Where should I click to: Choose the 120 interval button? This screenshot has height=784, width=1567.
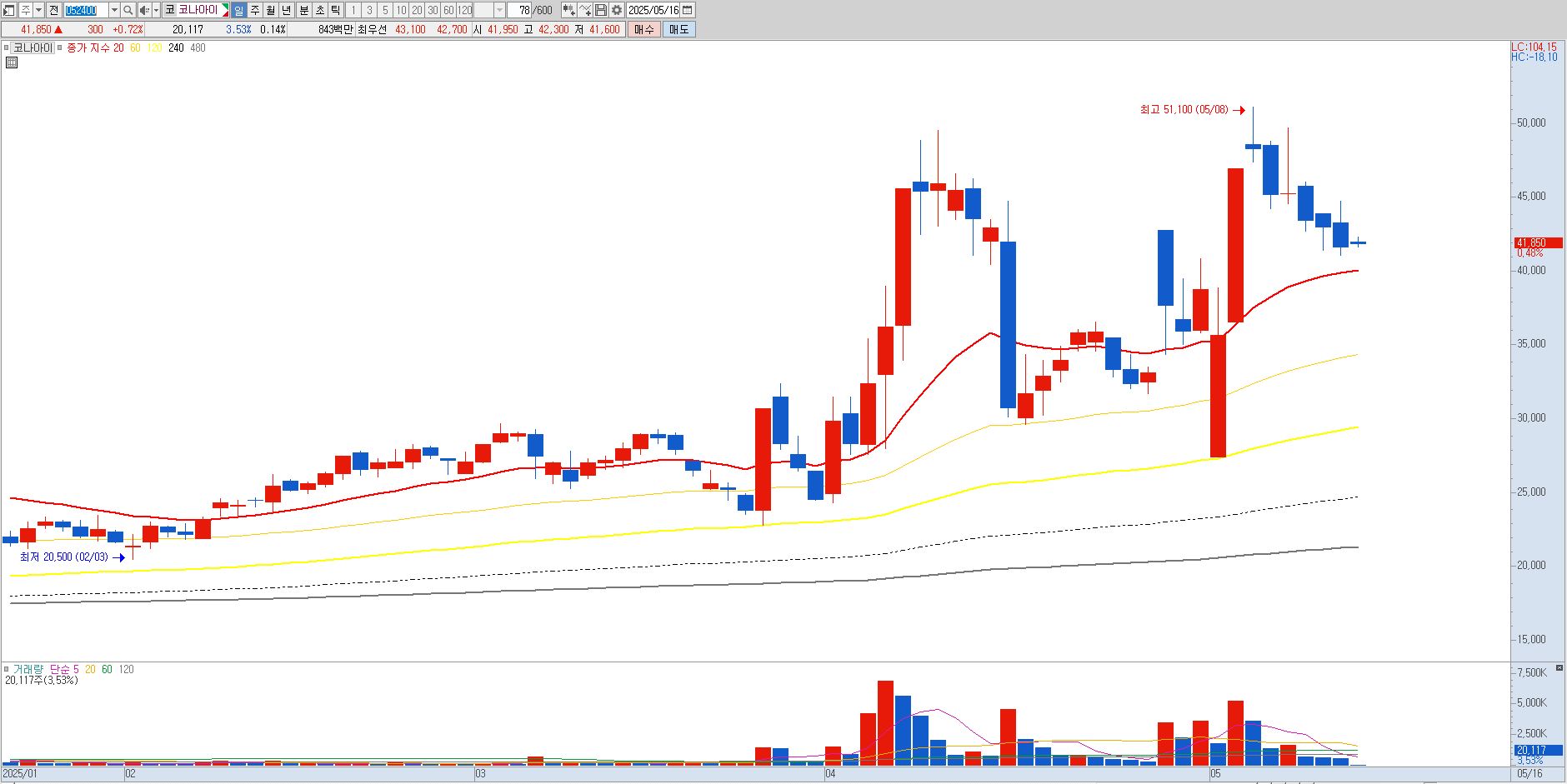(x=464, y=10)
